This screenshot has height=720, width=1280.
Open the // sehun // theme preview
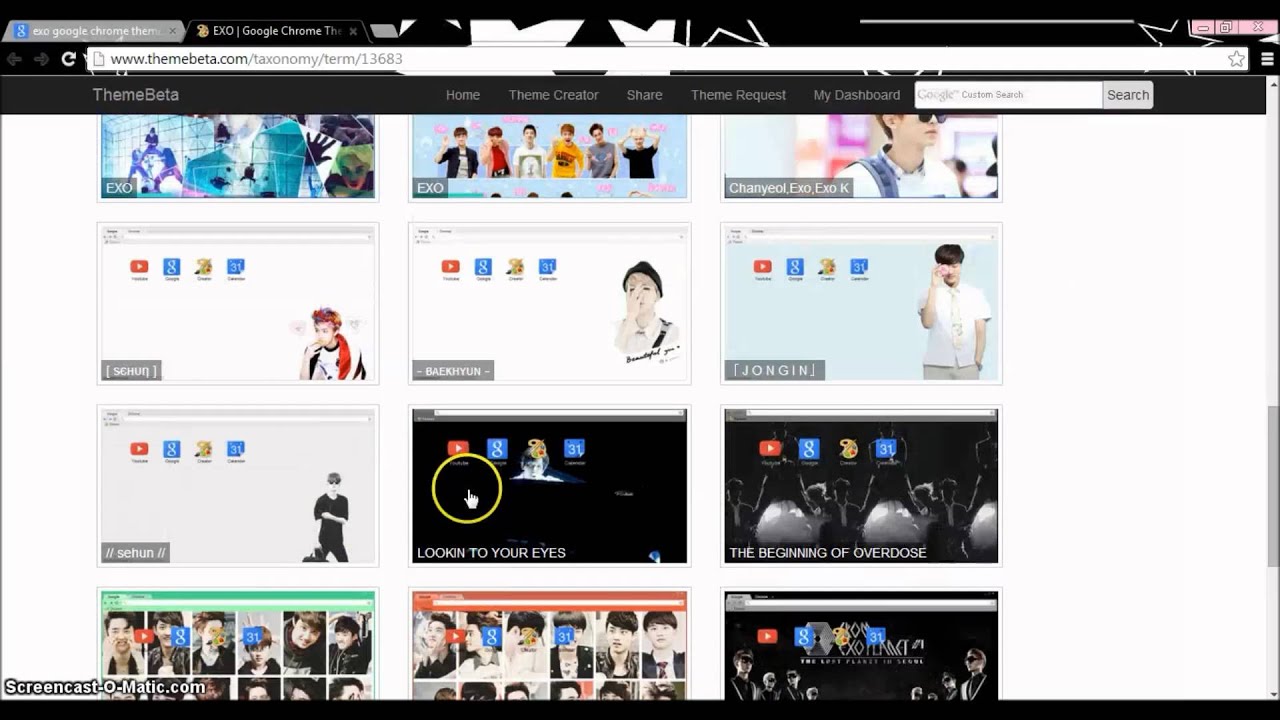(238, 485)
